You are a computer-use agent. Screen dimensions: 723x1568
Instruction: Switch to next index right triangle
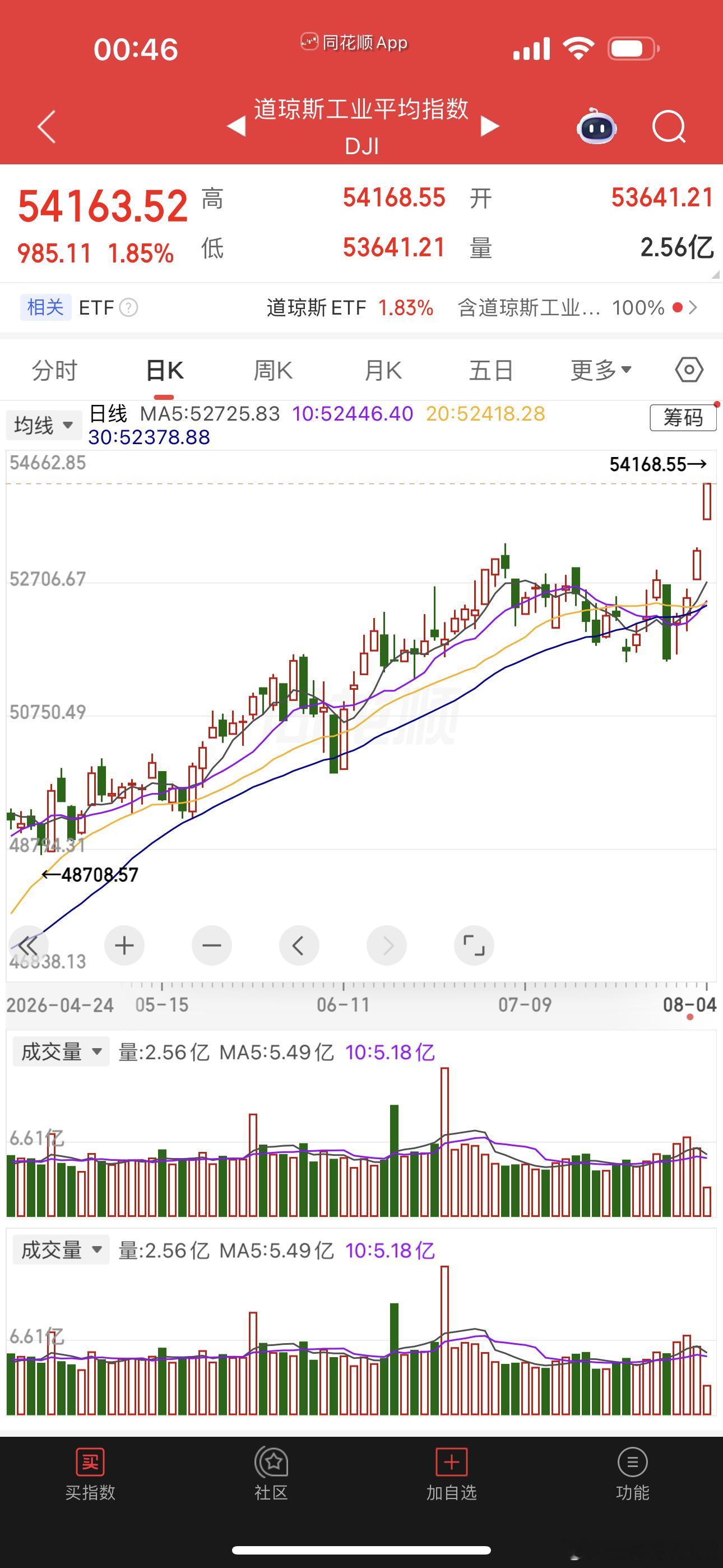(489, 126)
